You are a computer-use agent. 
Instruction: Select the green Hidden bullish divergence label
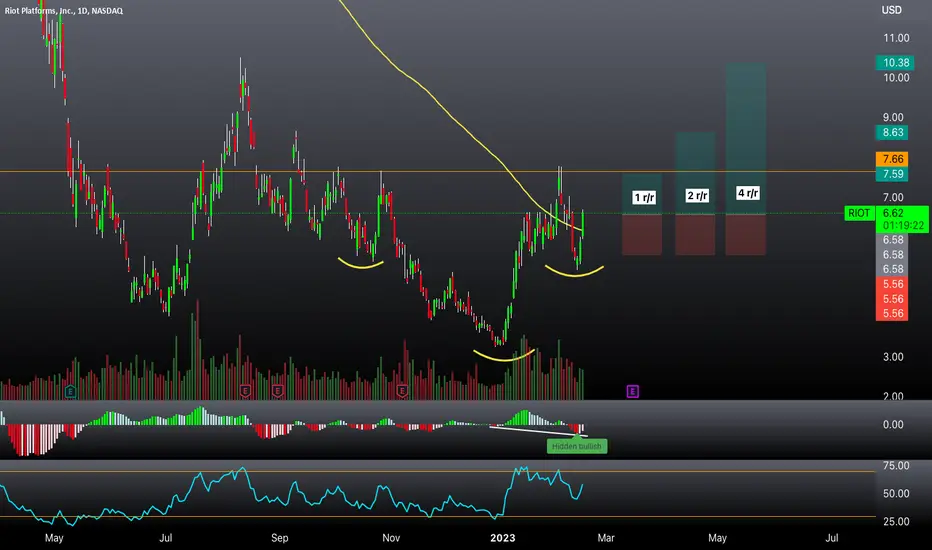click(x=577, y=446)
